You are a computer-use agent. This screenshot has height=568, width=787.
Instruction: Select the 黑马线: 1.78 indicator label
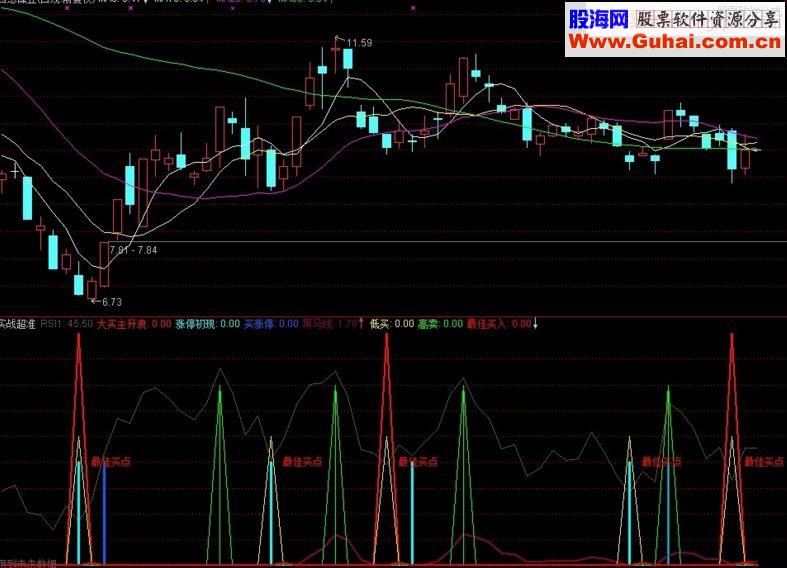point(330,324)
